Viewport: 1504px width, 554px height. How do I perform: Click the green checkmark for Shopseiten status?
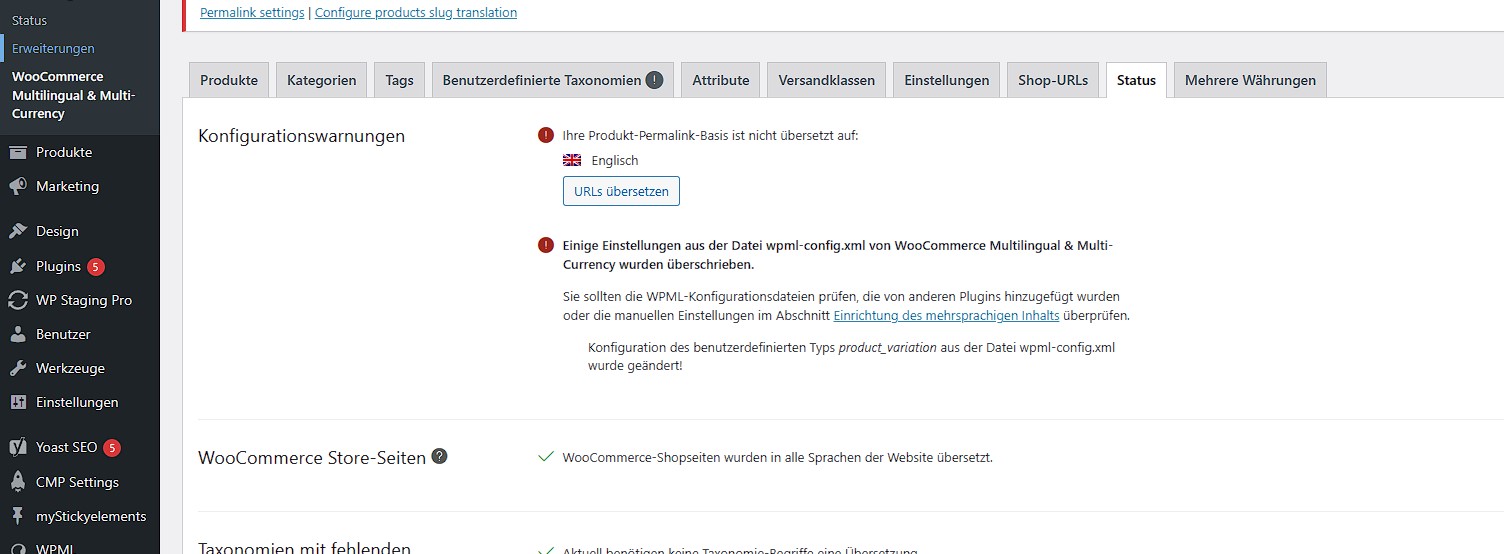click(546, 457)
